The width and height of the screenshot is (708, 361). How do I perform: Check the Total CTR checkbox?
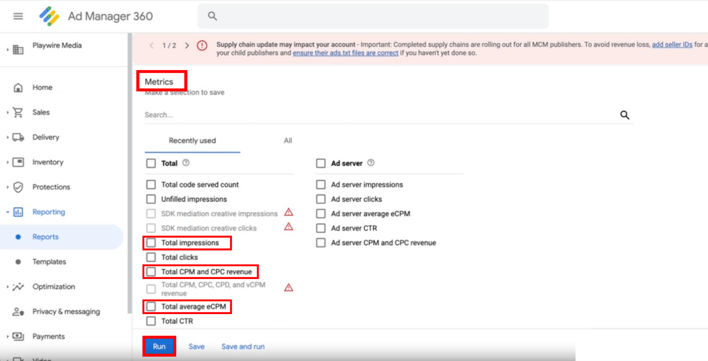(x=151, y=321)
